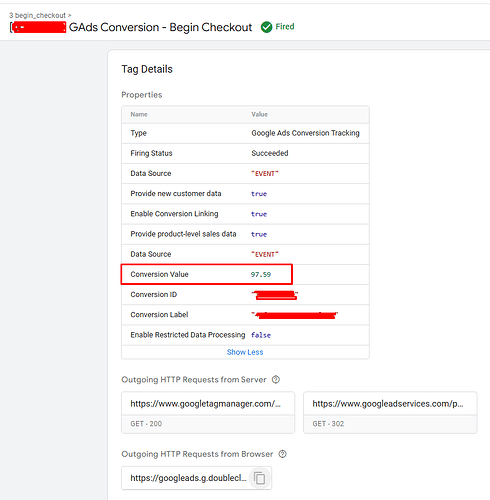The height and width of the screenshot is (500, 490).
Task: Click the Outgoing HTTP Requests from Server heading
Action: 194,380
